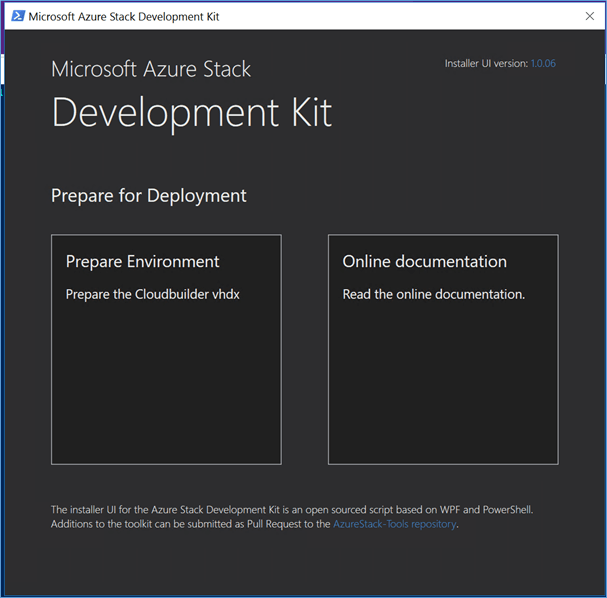Screen dimensions: 607x598
Task: Click the footer sentence mentioning WPF and PowerShell
Action: [x=292, y=510]
